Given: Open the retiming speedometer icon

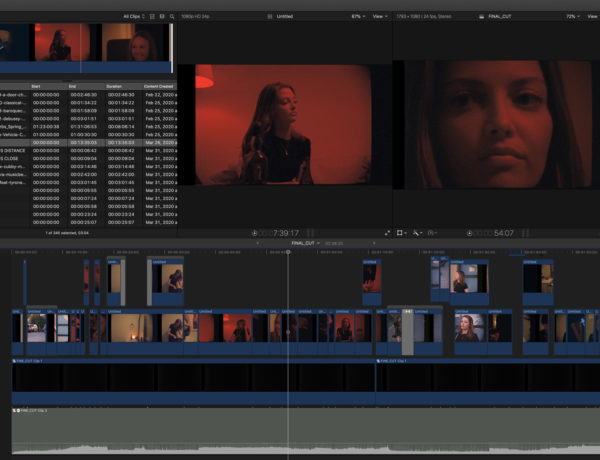Looking at the screenshot, I should [x=433, y=233].
